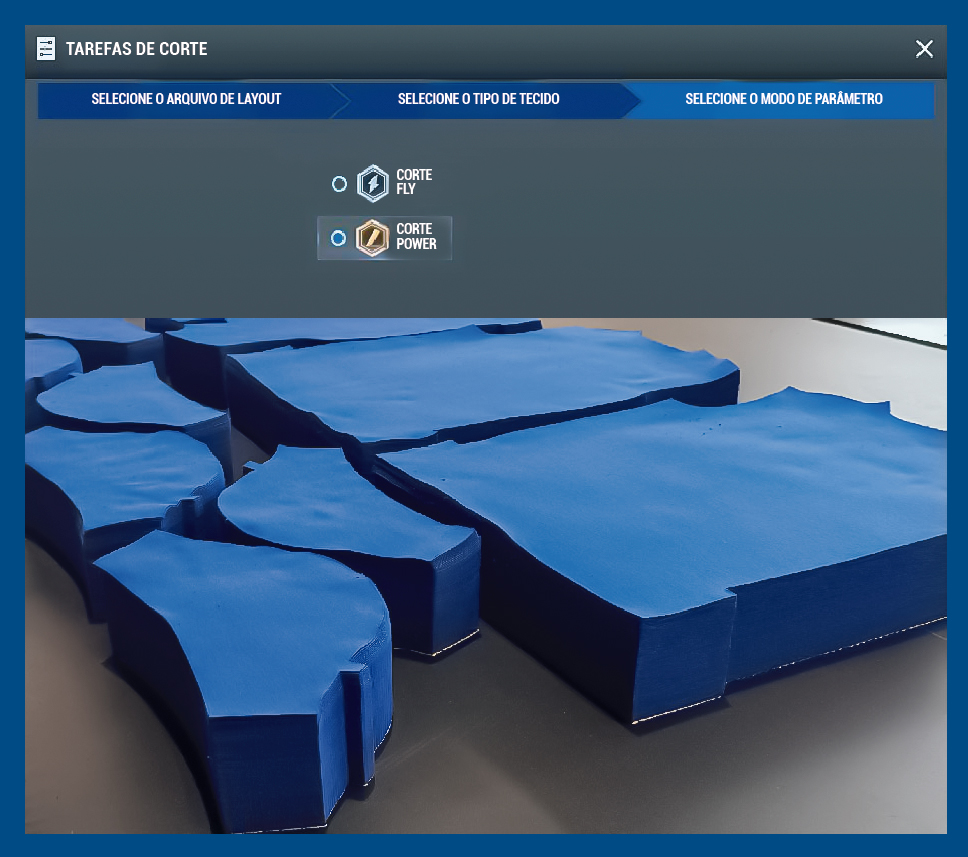
Task: Pick the Corte Power text label
Action: click(x=416, y=236)
